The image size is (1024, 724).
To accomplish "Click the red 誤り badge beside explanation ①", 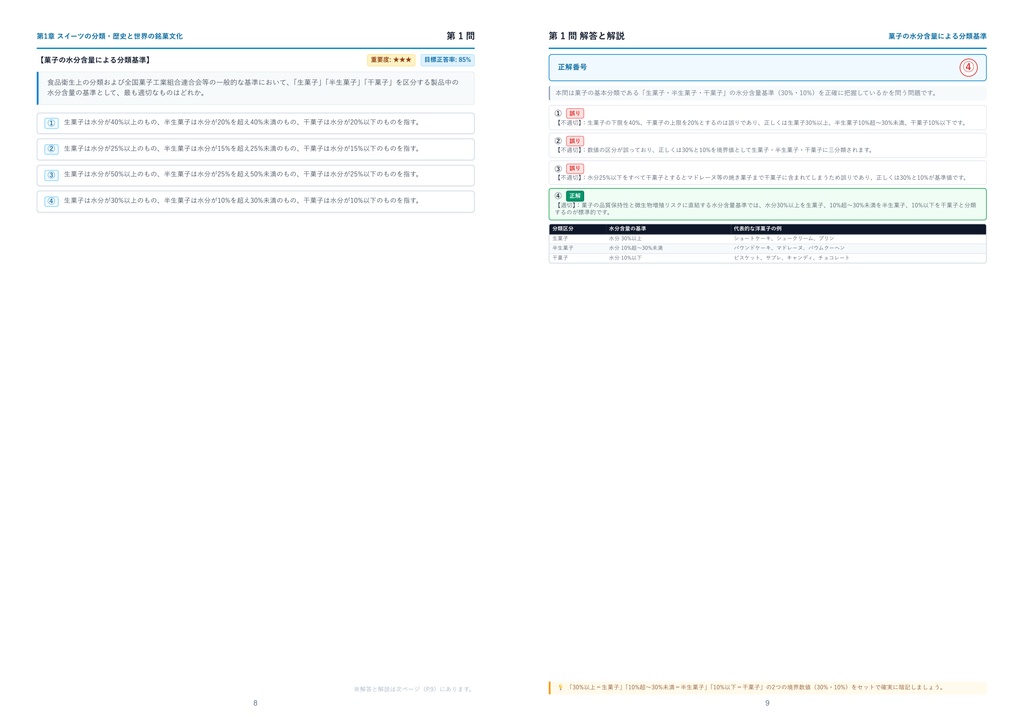I will (575, 114).
